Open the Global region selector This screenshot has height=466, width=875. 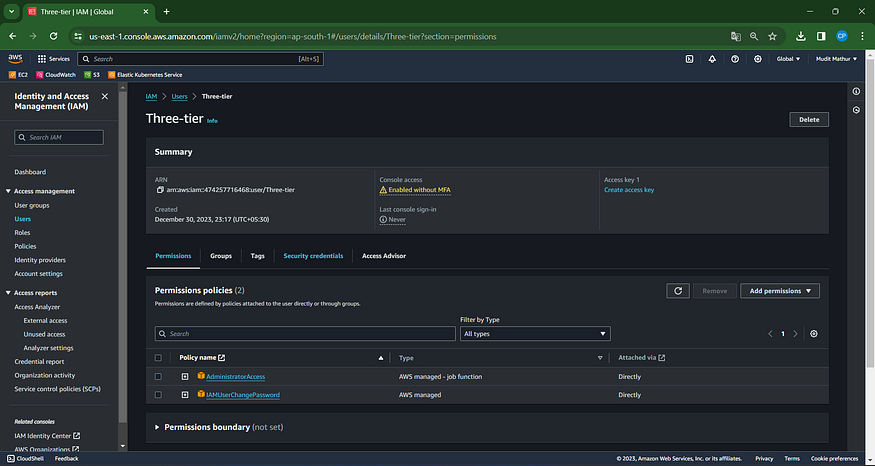coord(789,59)
